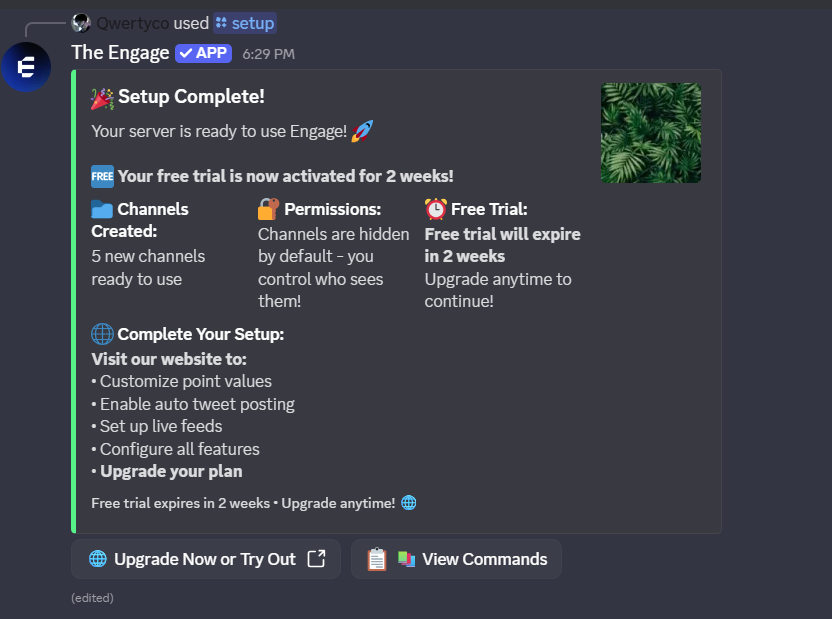Click the setup slash command tag
Viewport: 832px width, 619px height.
click(245, 23)
